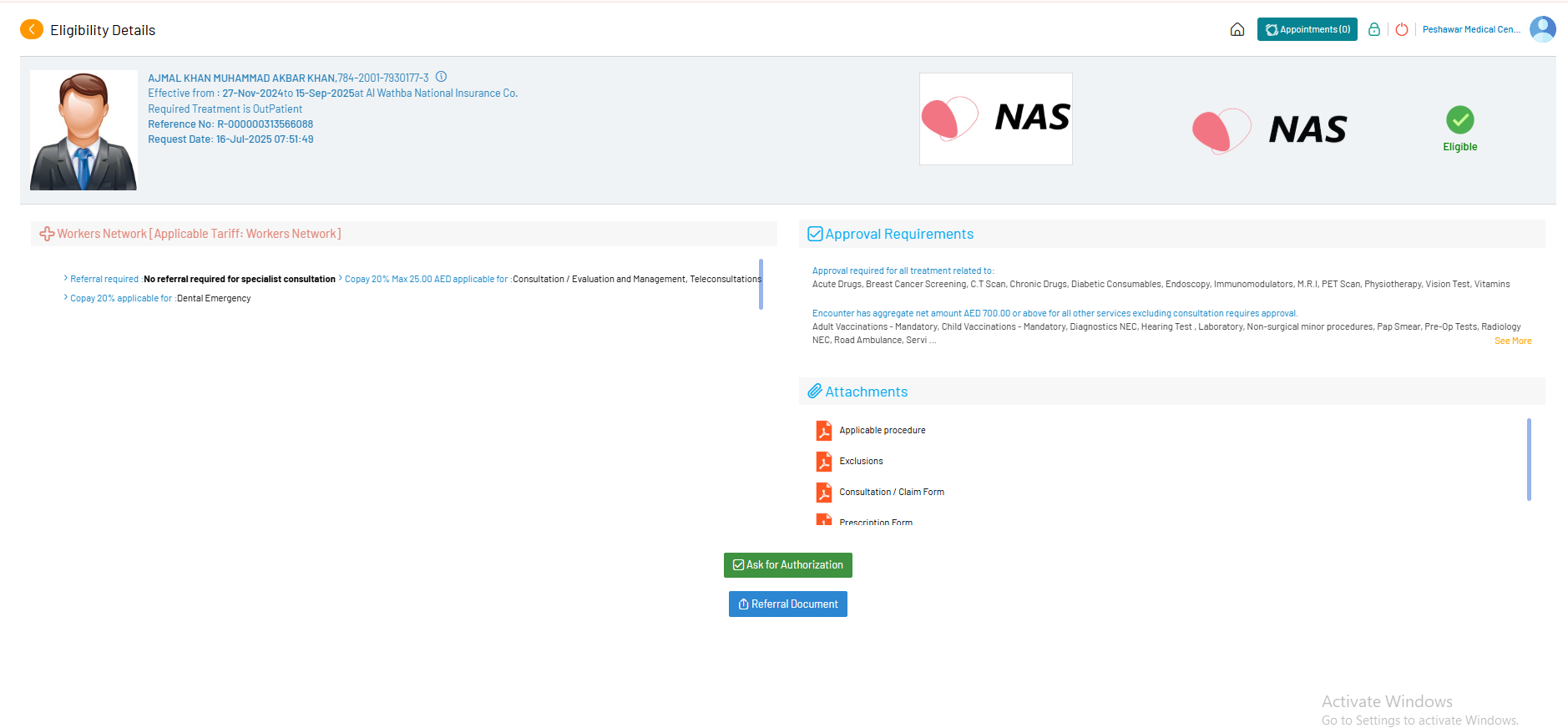Click the Request Date 16-Jul-2025 text
The width and height of the screenshot is (1568, 728).
click(230, 139)
